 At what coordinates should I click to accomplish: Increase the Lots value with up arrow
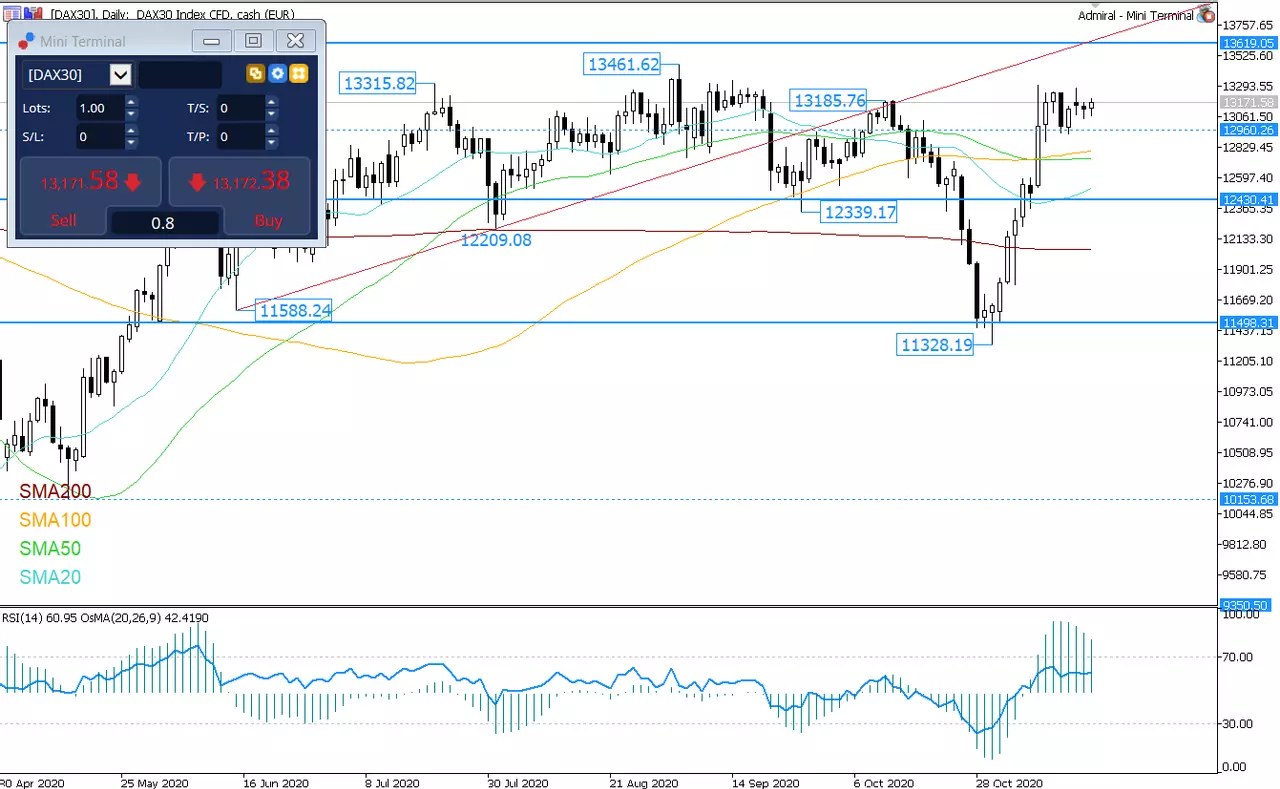pos(131,101)
